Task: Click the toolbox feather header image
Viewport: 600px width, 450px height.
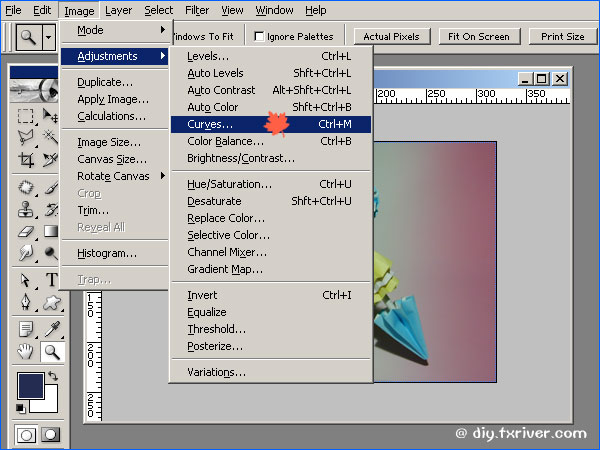Action: tap(34, 90)
